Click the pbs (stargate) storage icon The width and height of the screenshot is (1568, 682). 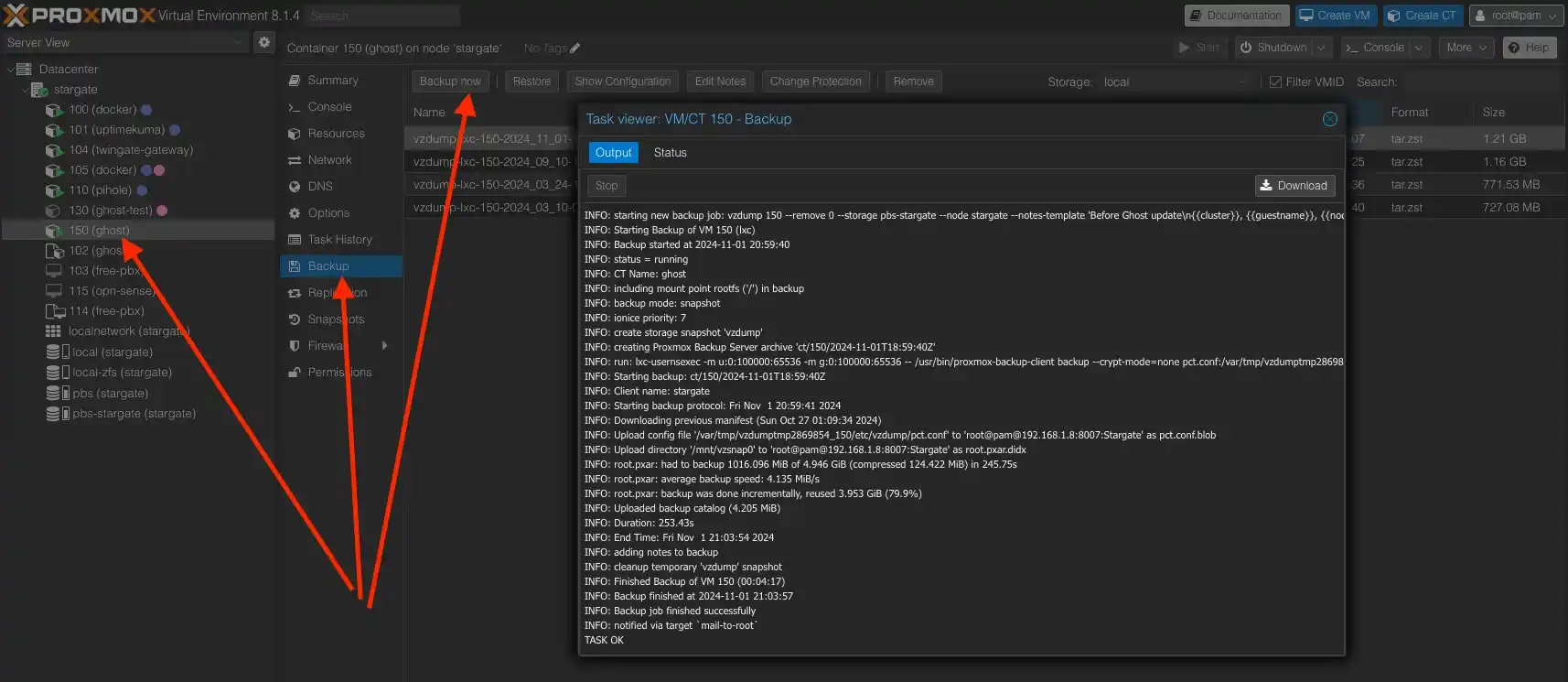pyautogui.click(x=58, y=394)
